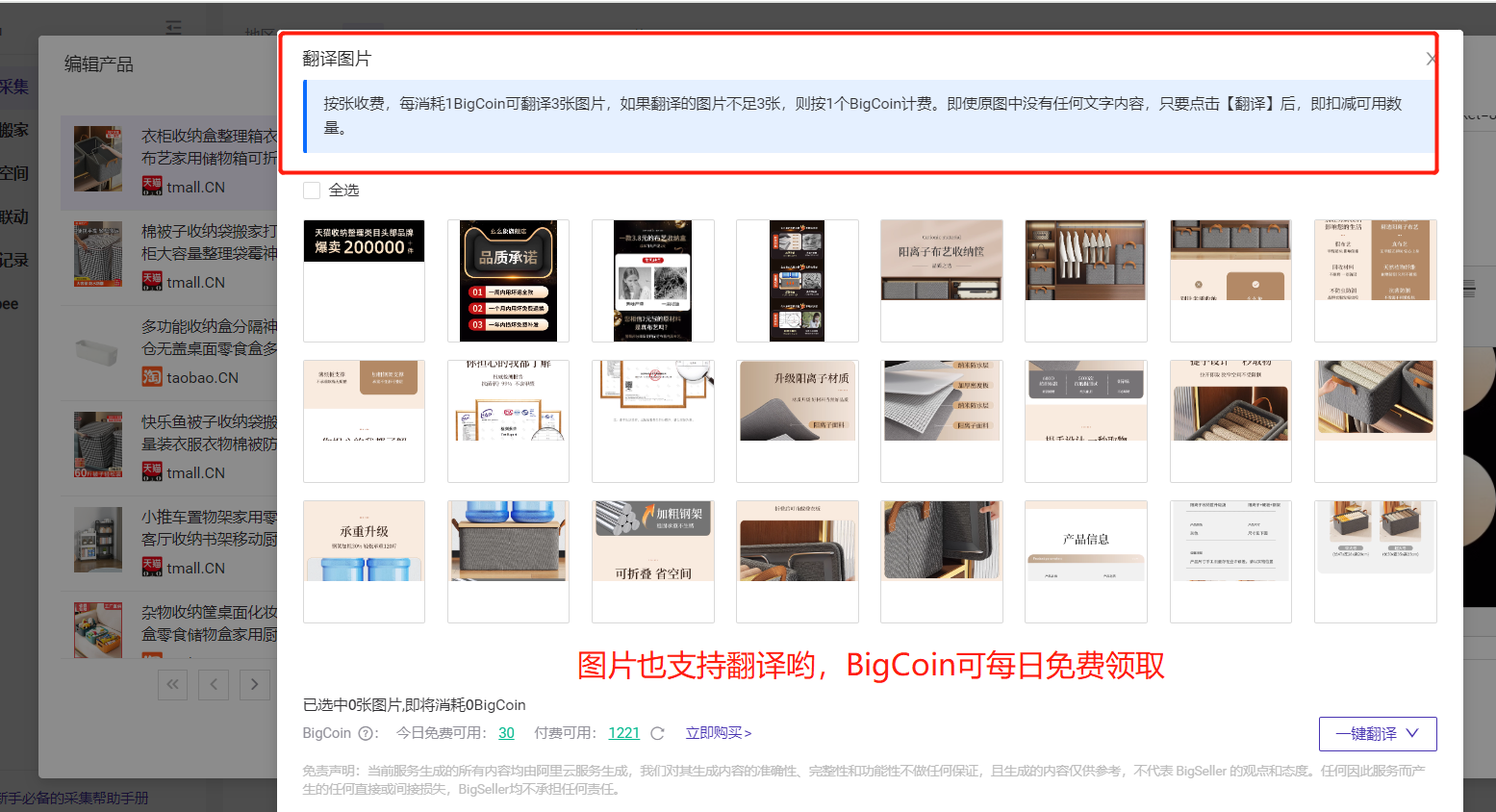Screen dimensions: 1496x812
Task: Click the 1221 paid-quota link
Action: [x=623, y=733]
